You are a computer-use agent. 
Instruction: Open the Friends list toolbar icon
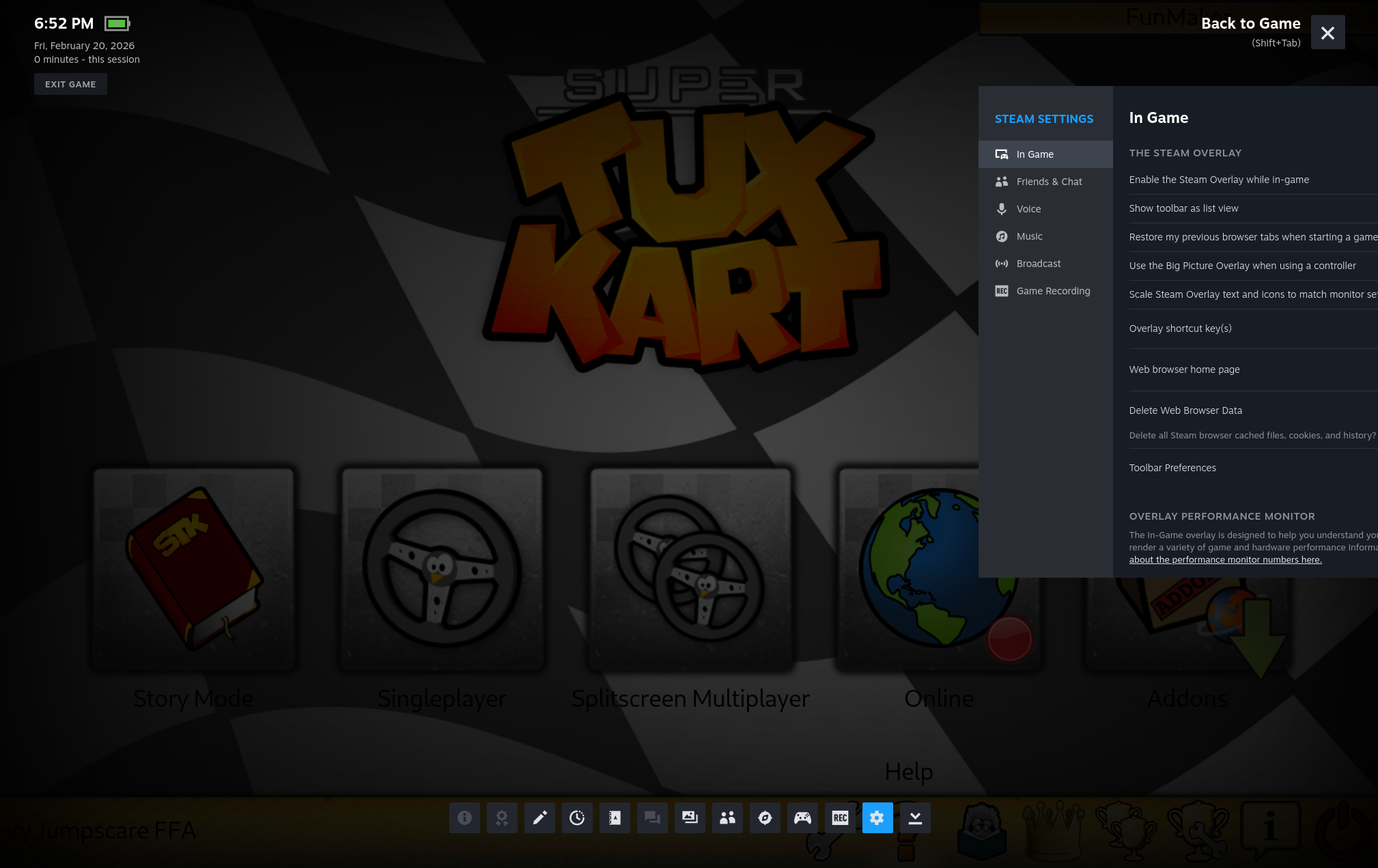point(727,817)
